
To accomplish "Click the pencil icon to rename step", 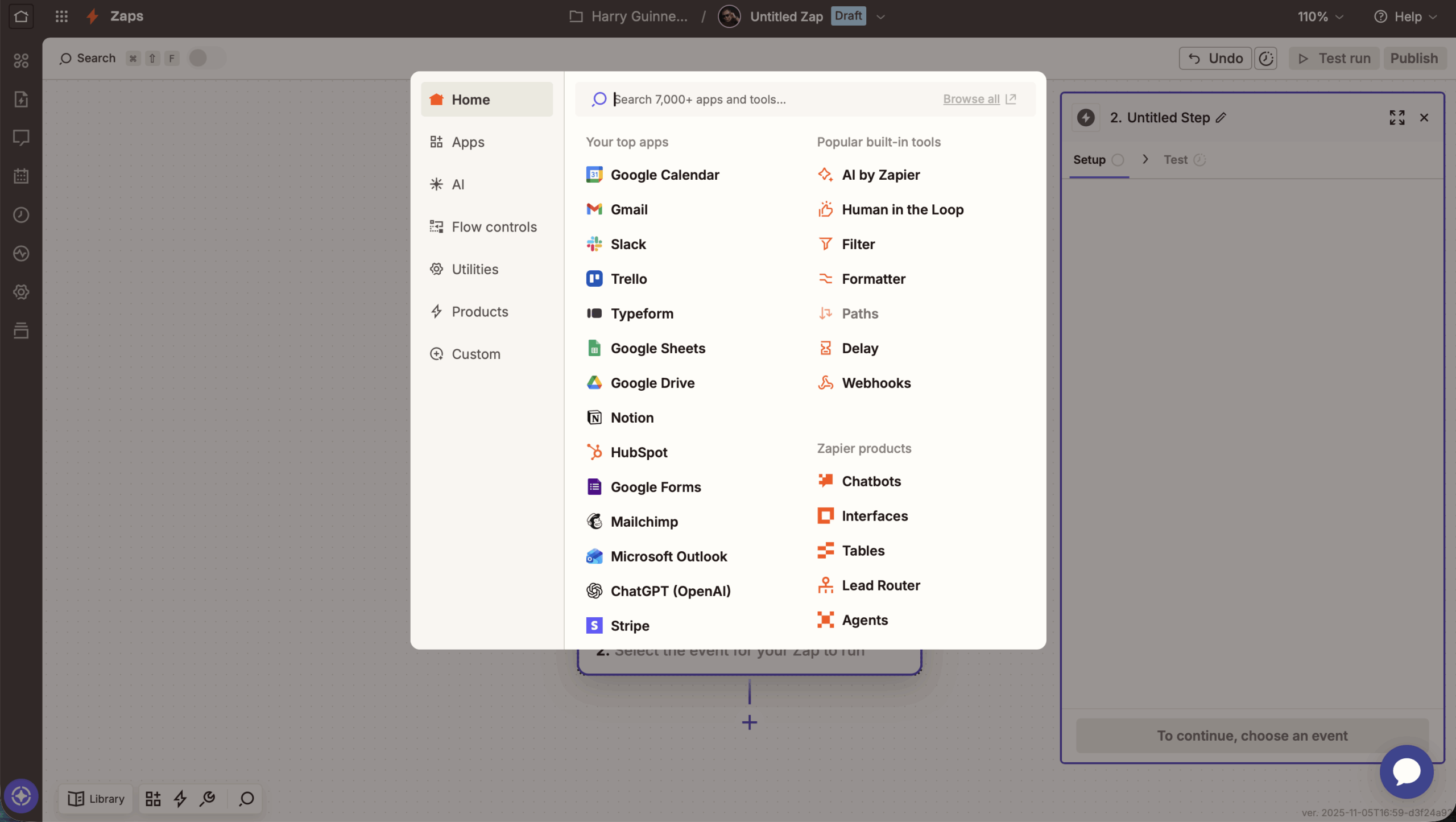I will (1221, 118).
